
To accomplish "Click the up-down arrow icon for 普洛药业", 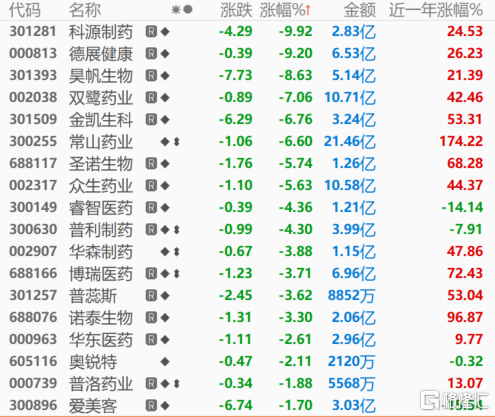I will coord(177,384).
